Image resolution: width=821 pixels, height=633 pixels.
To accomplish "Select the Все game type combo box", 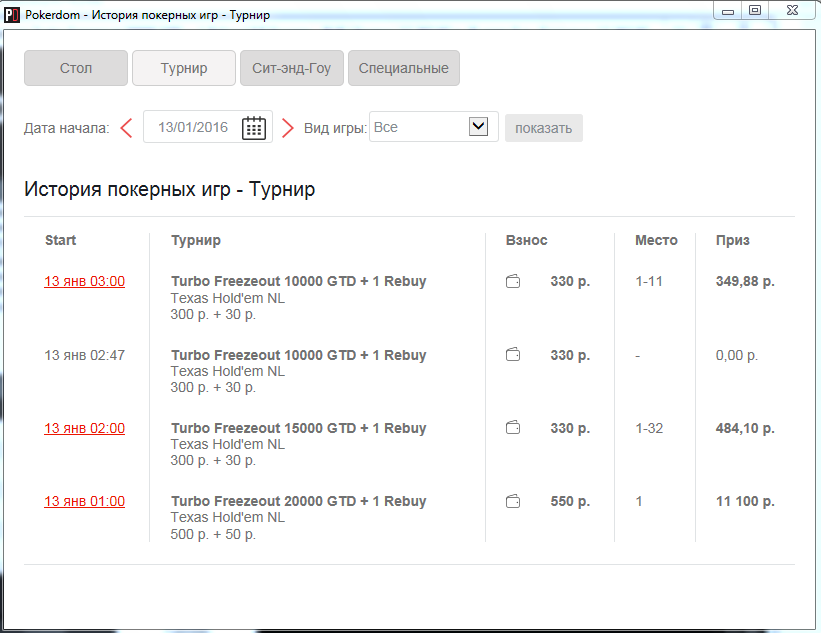I will (x=434, y=127).
